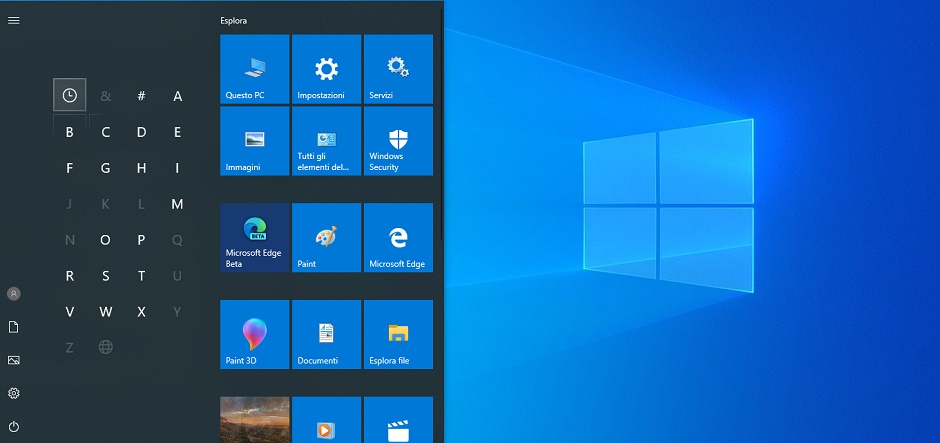This screenshot has height=443, width=940.
Task: Launch the Paint 3D tile
Action: (255, 334)
